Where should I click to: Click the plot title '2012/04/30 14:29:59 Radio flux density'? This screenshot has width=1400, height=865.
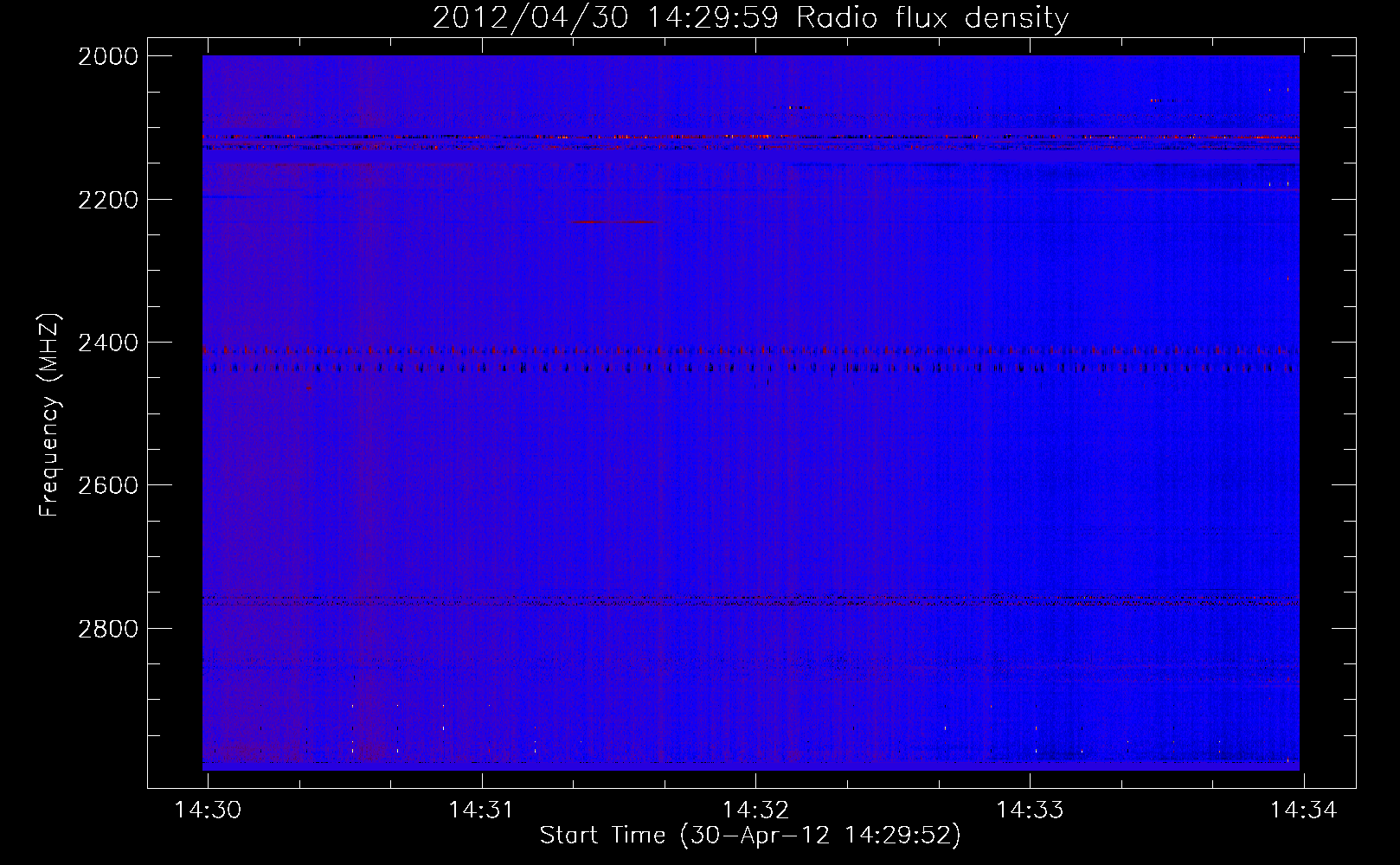750,17
